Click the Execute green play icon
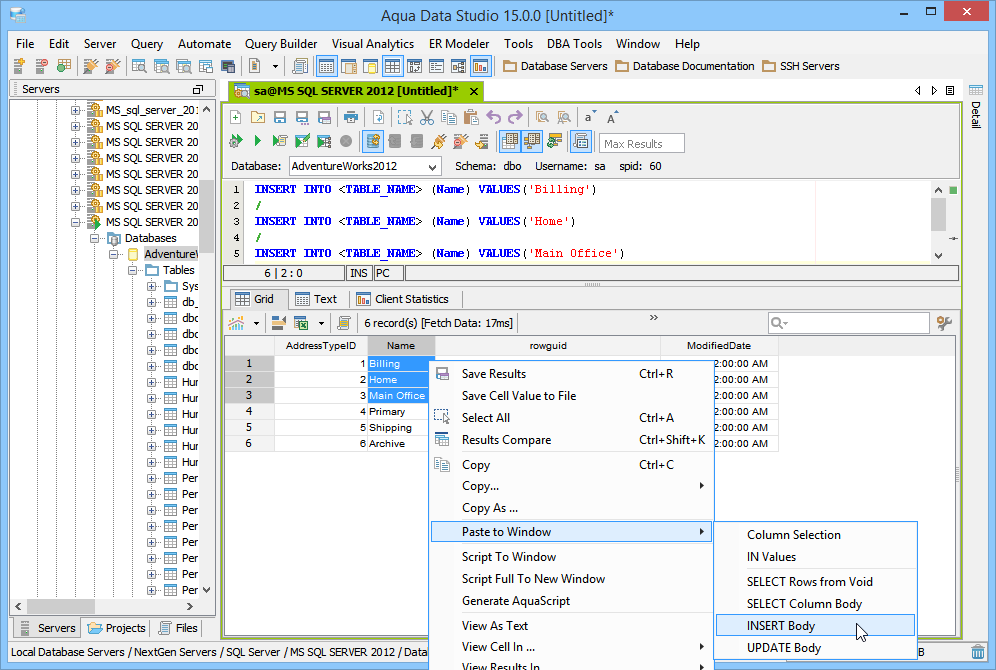The width and height of the screenshot is (996, 670). [257, 142]
